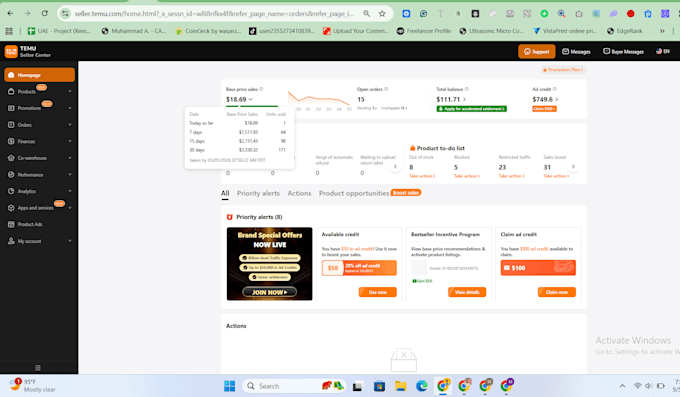680x397 pixels.
Task: Click the My account person icon
Action: 11,241
